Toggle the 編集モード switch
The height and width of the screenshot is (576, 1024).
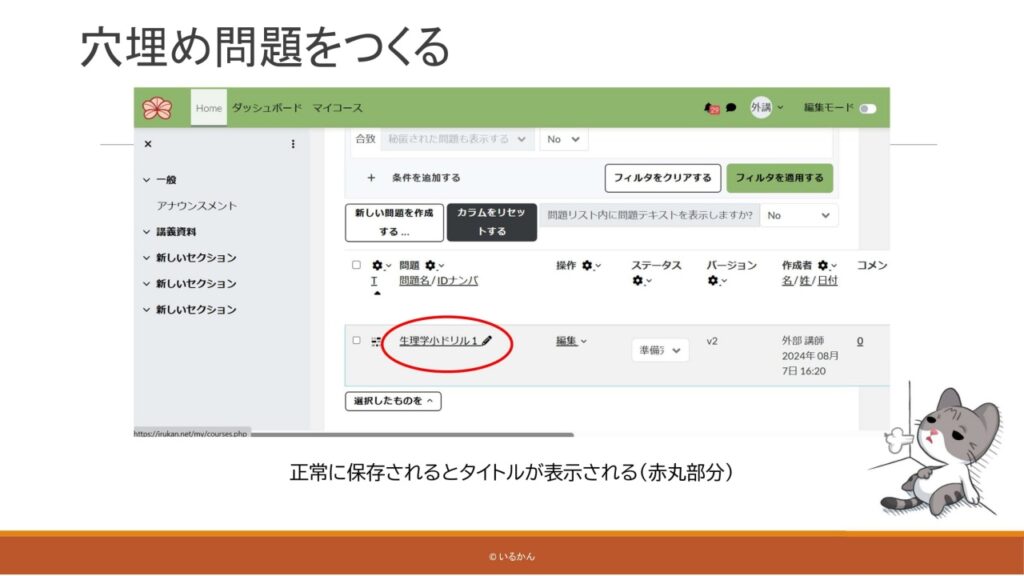point(866,108)
